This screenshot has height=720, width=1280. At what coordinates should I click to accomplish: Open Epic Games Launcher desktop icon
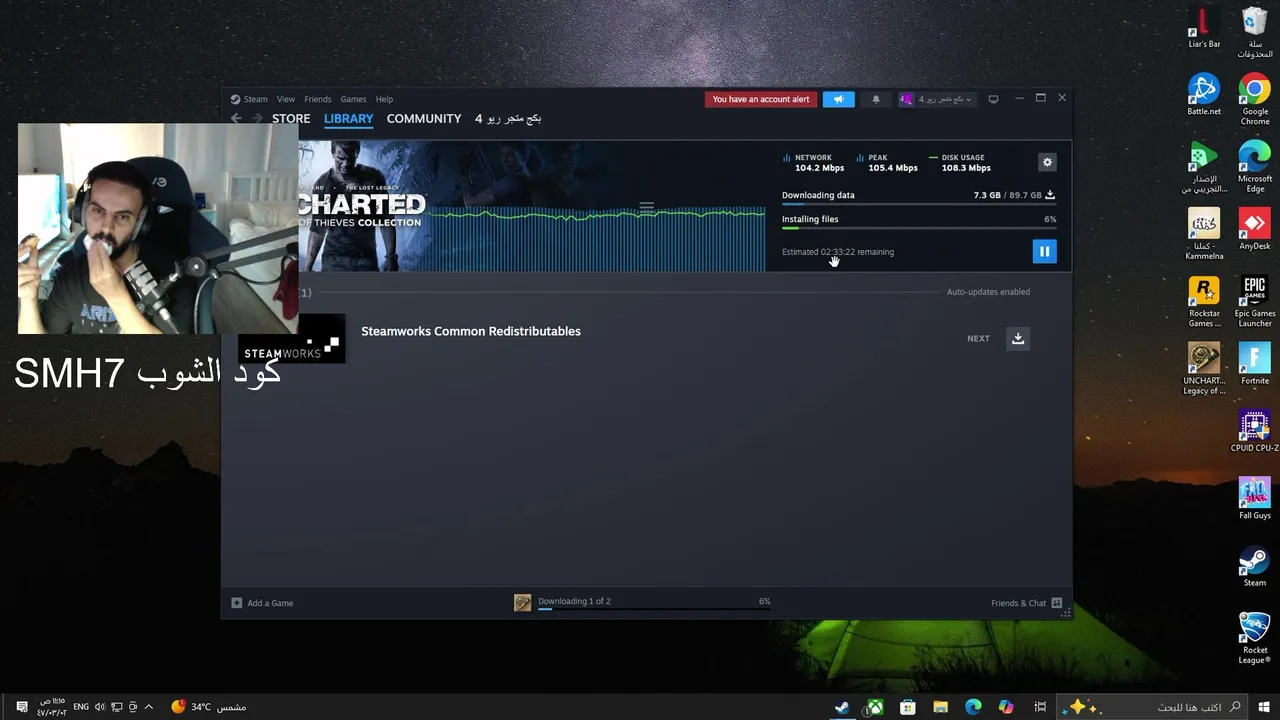pos(1254,301)
